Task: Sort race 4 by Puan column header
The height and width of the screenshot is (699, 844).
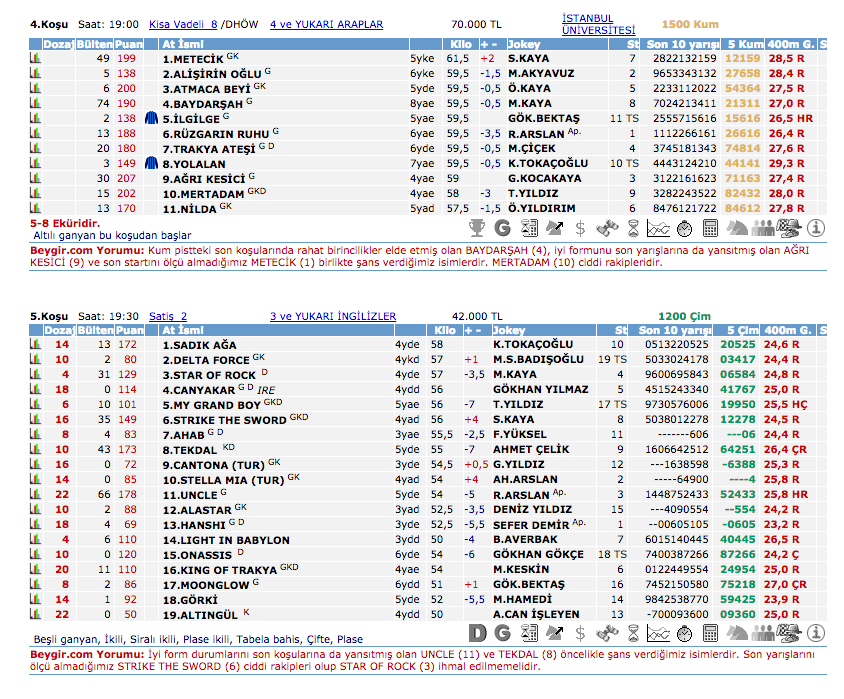Action: click(x=128, y=45)
